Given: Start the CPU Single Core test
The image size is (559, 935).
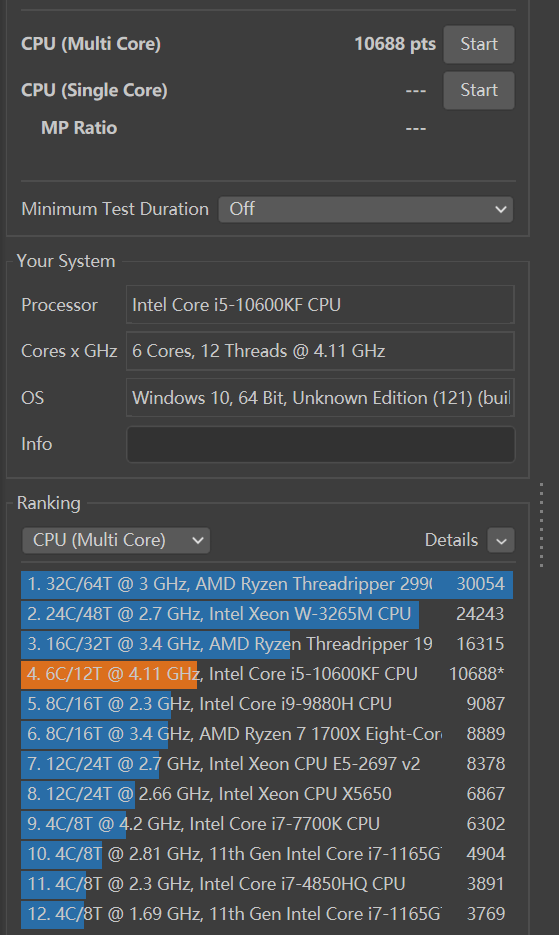Looking at the screenshot, I should (478, 90).
